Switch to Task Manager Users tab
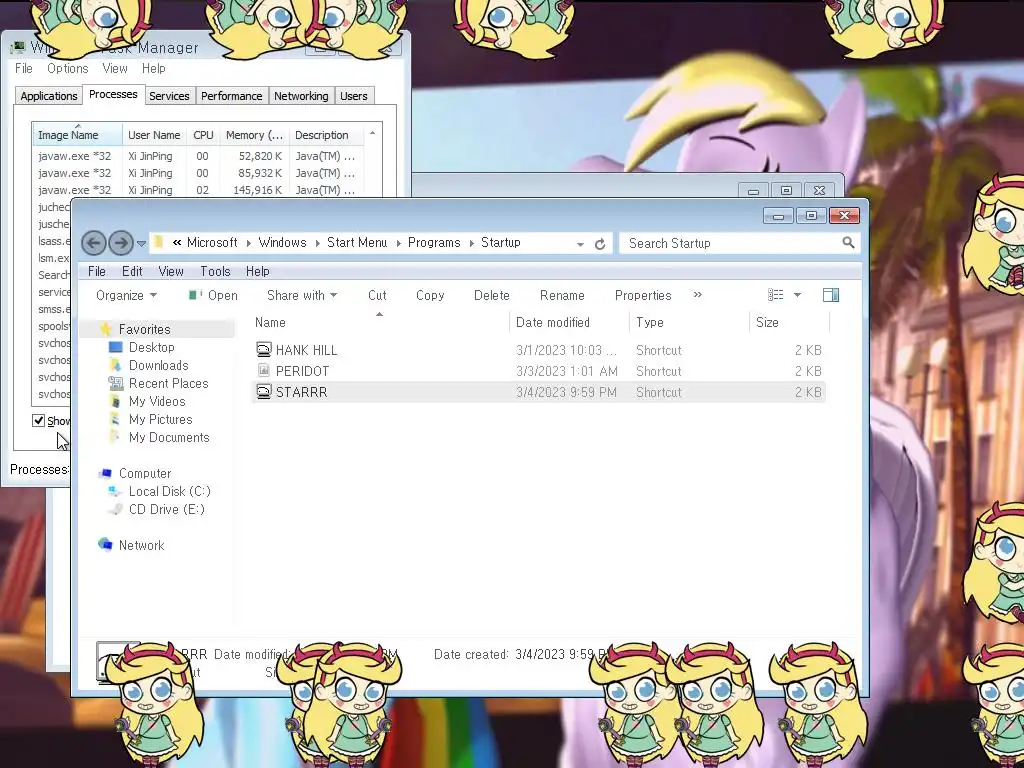The image size is (1024, 768). (353, 96)
